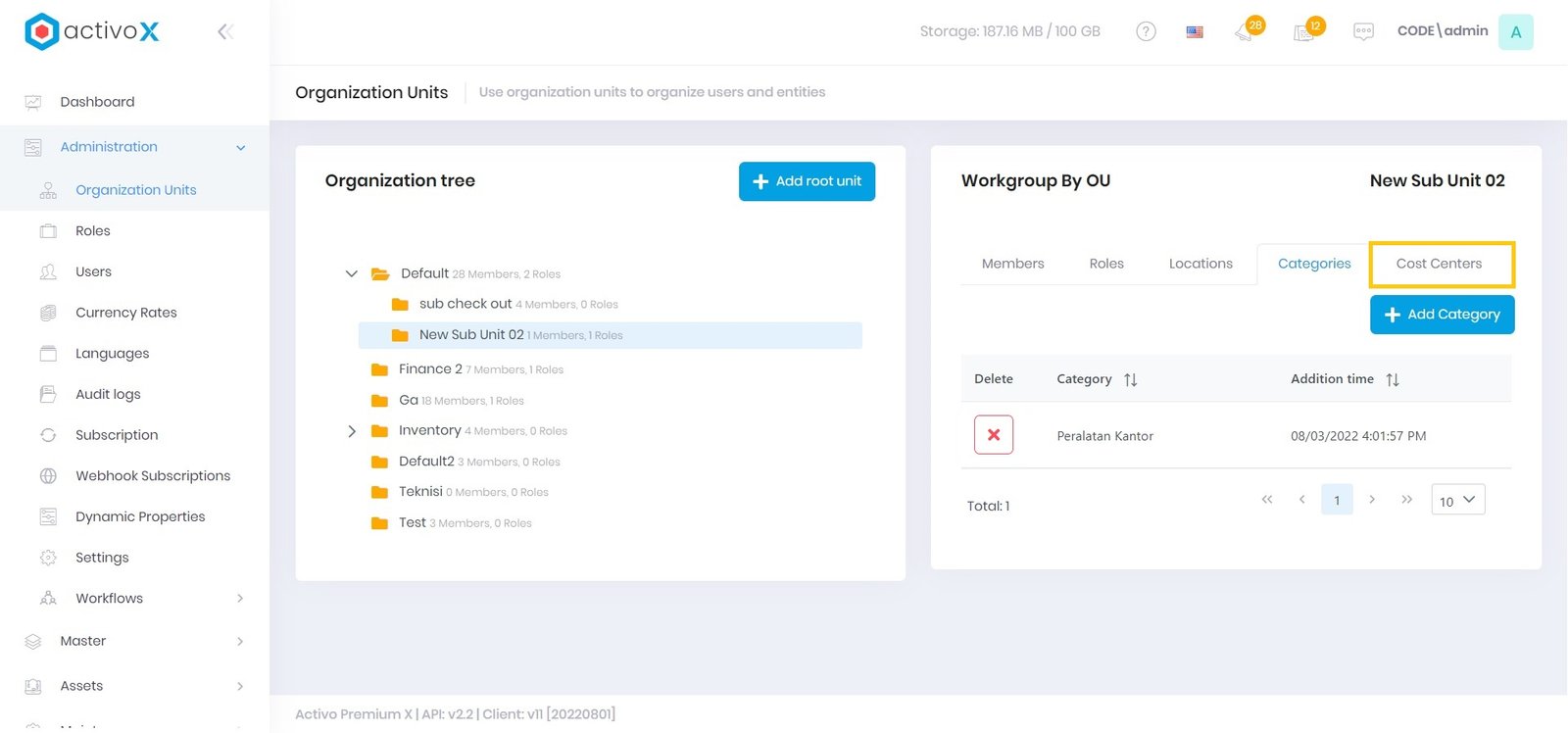Sort by Addition time sort icon
The height and width of the screenshot is (733, 1568).
[1393, 379]
